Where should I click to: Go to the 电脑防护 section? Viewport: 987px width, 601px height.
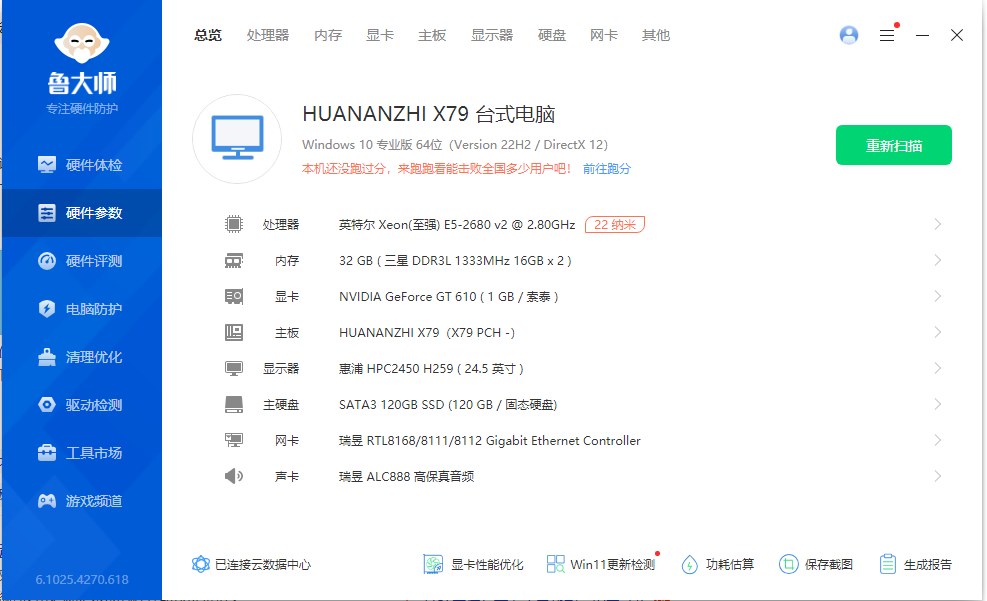82,309
